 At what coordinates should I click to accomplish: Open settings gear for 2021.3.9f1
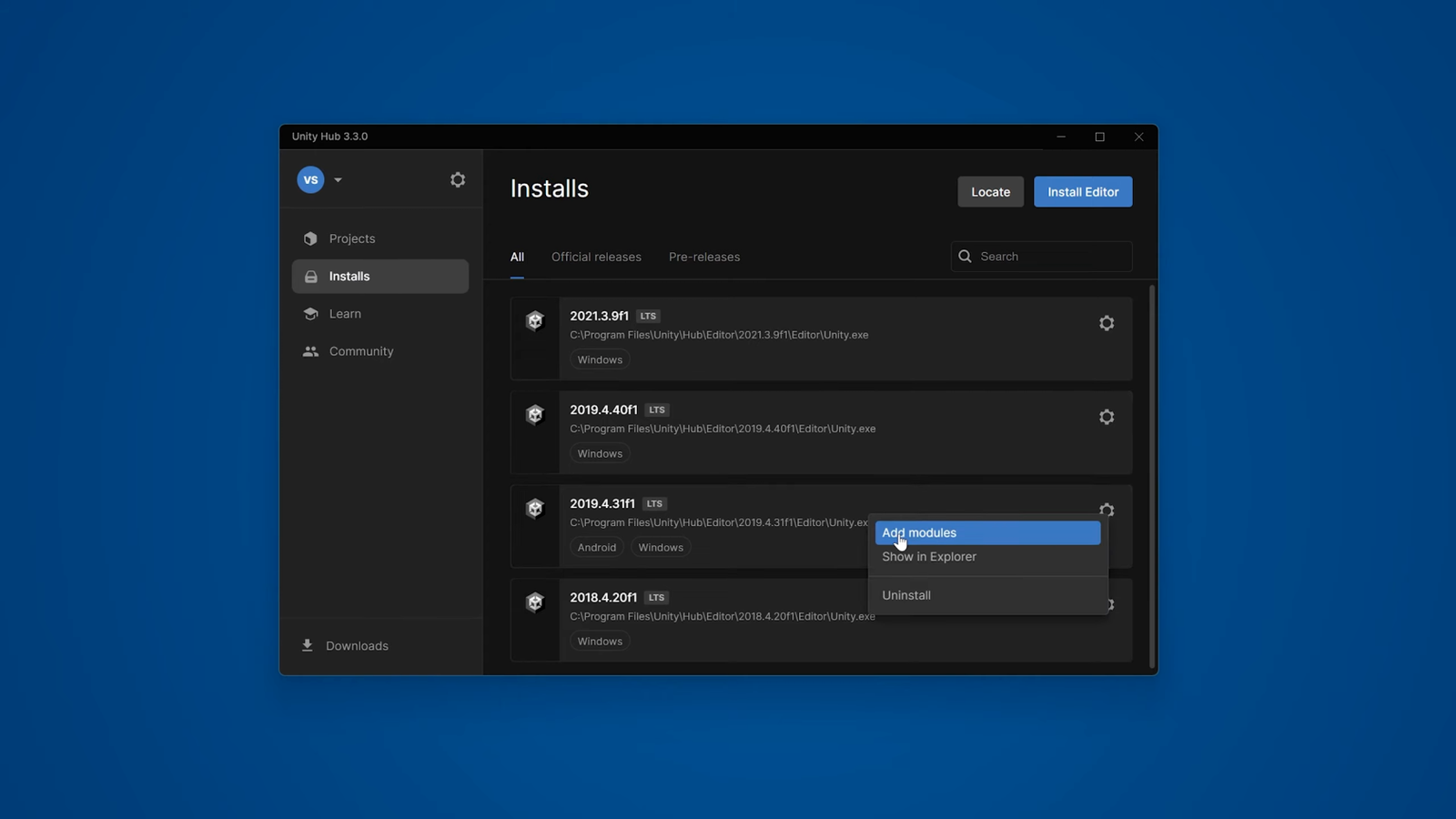click(x=1107, y=323)
